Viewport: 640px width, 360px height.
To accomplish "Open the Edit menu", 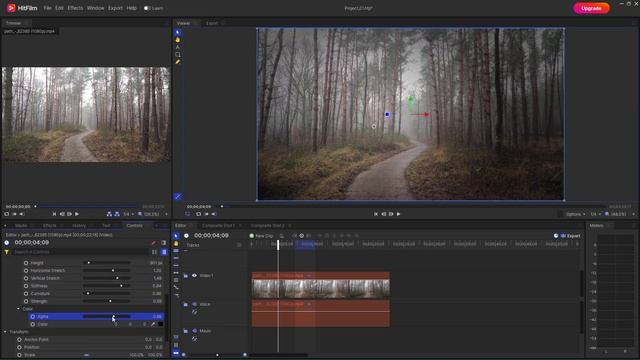I will click(x=59, y=8).
